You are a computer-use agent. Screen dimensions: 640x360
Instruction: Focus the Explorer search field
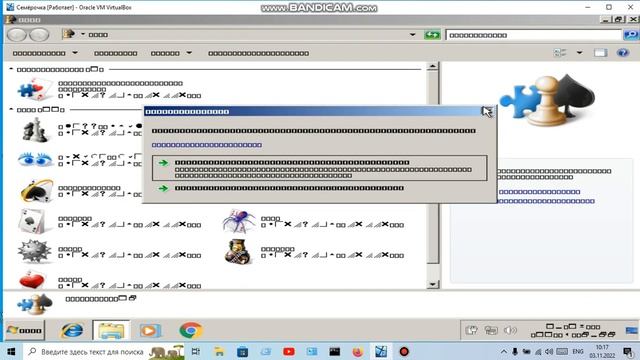(x=533, y=35)
